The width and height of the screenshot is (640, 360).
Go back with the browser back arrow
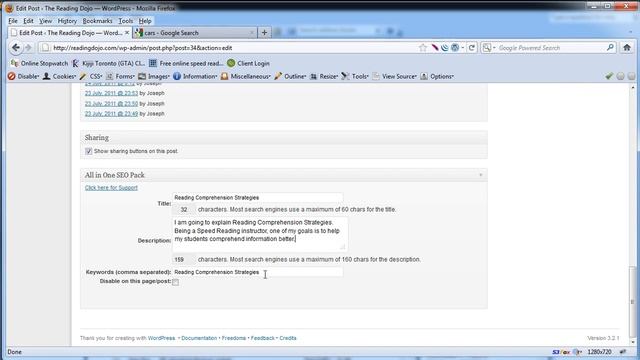(16, 48)
